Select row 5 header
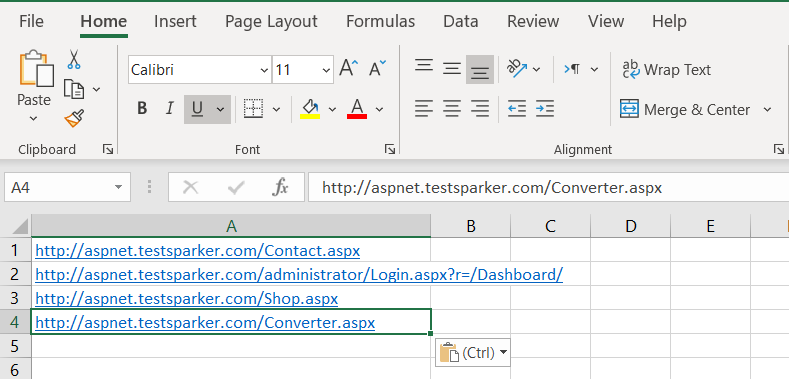 pos(15,346)
